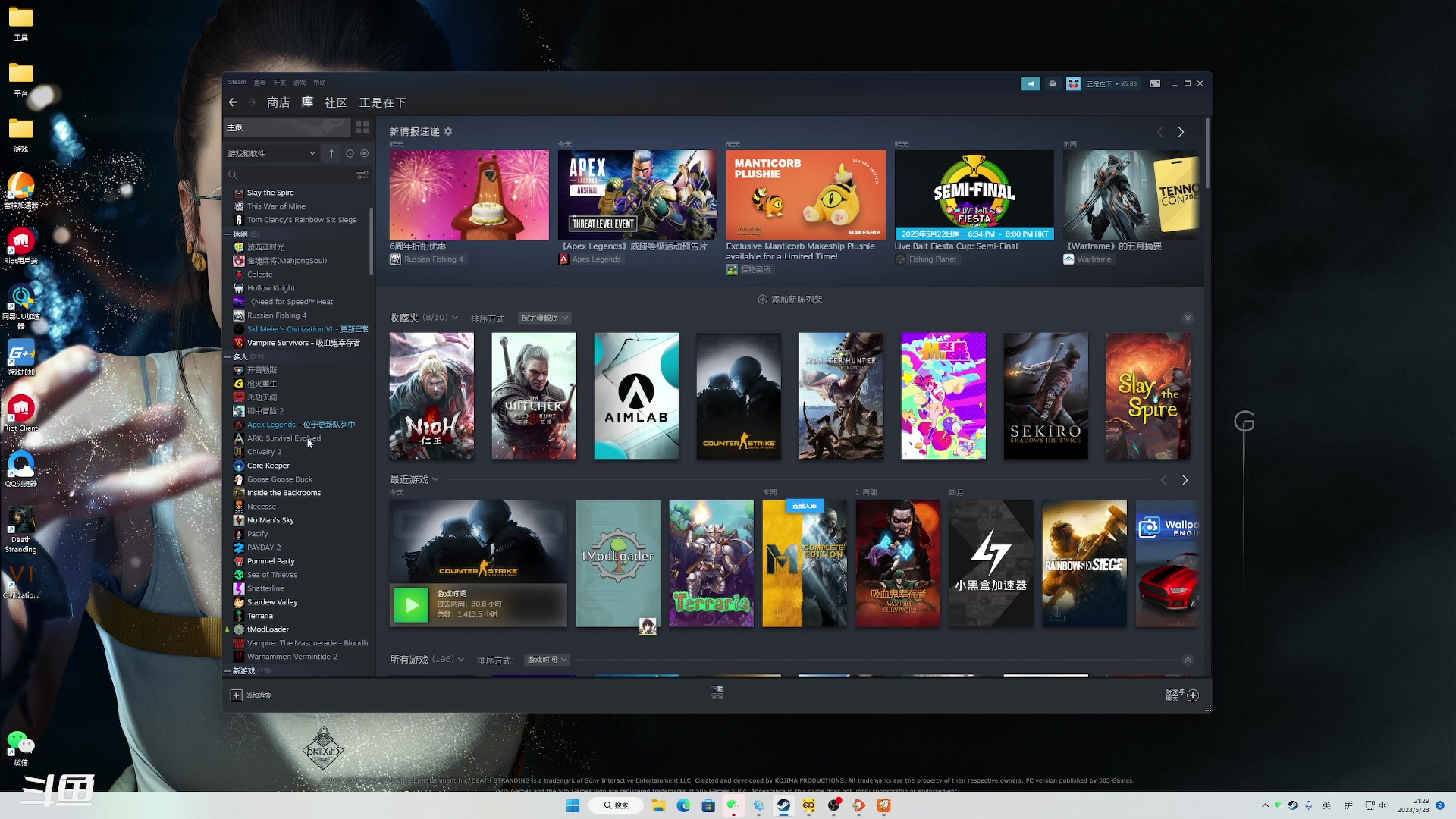Open favorites 按字母顺序 sort dropdown

(x=544, y=318)
